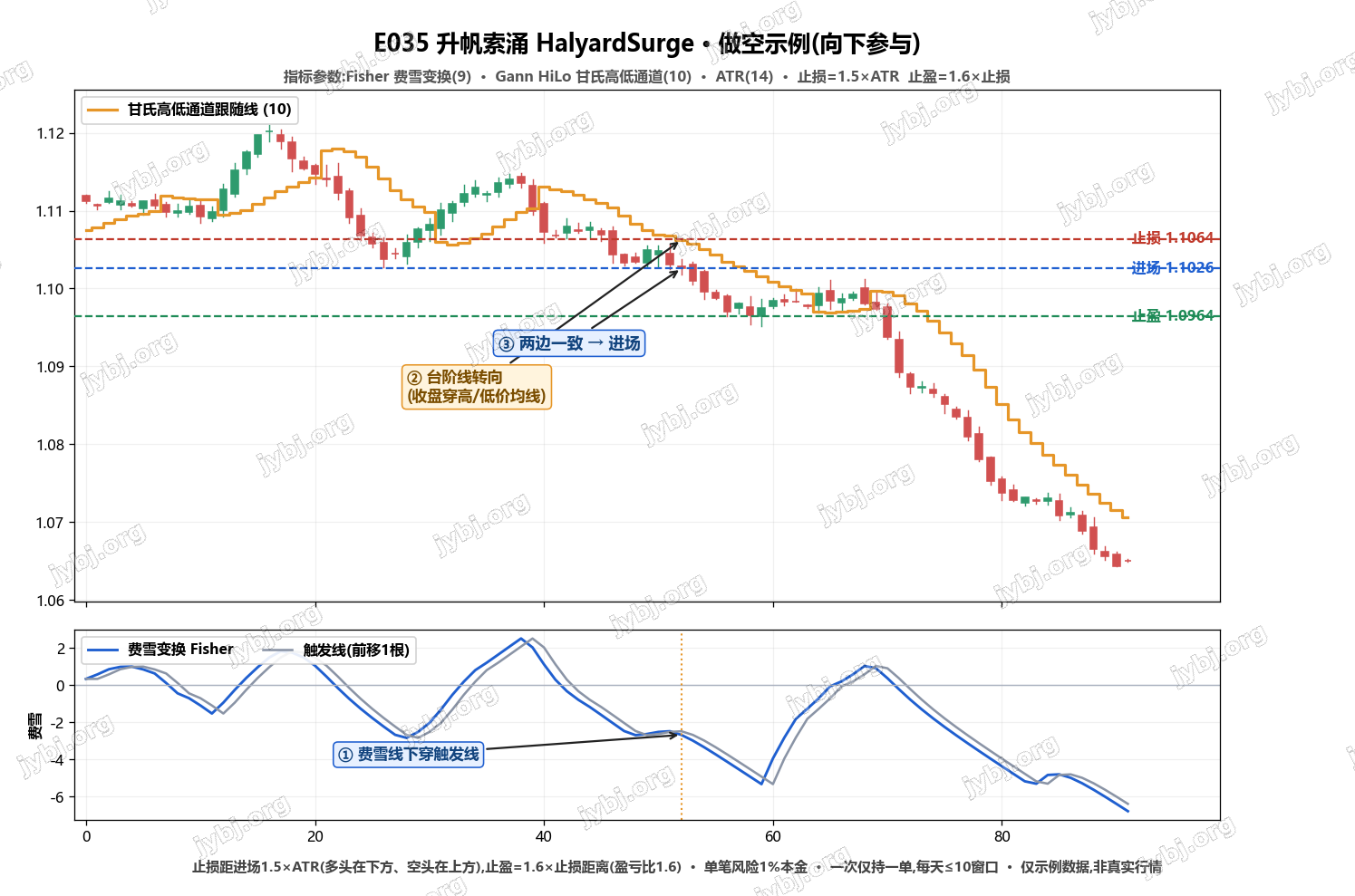This screenshot has width=1355, height=896.
Task: Click the 1.08 price axis tick label
Action: tap(50, 445)
